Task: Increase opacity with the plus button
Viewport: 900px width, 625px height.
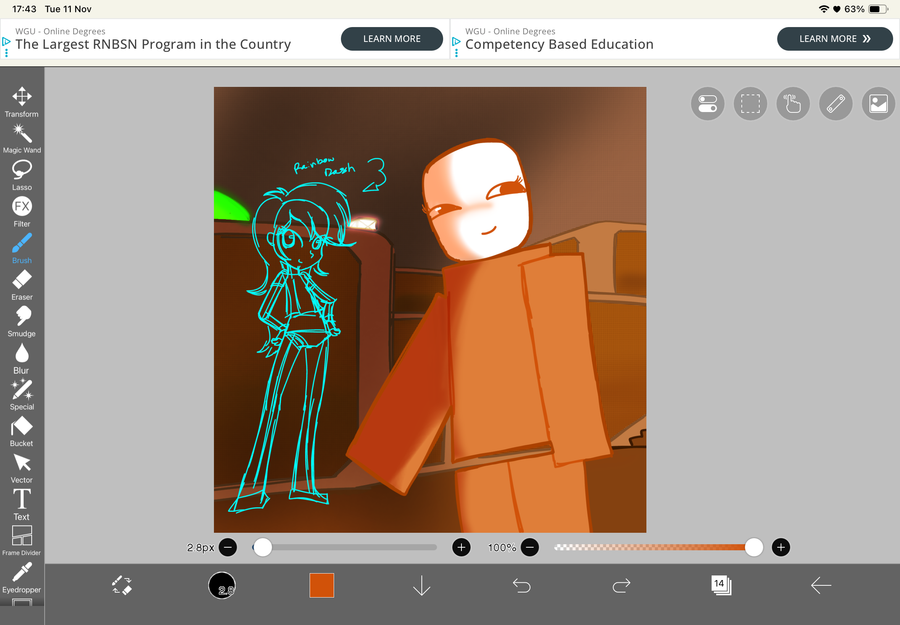Action: point(781,548)
